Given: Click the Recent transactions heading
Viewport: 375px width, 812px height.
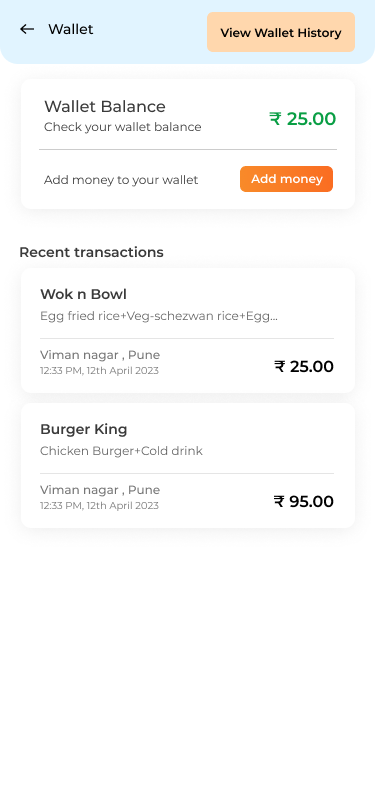Looking at the screenshot, I should [91, 252].
